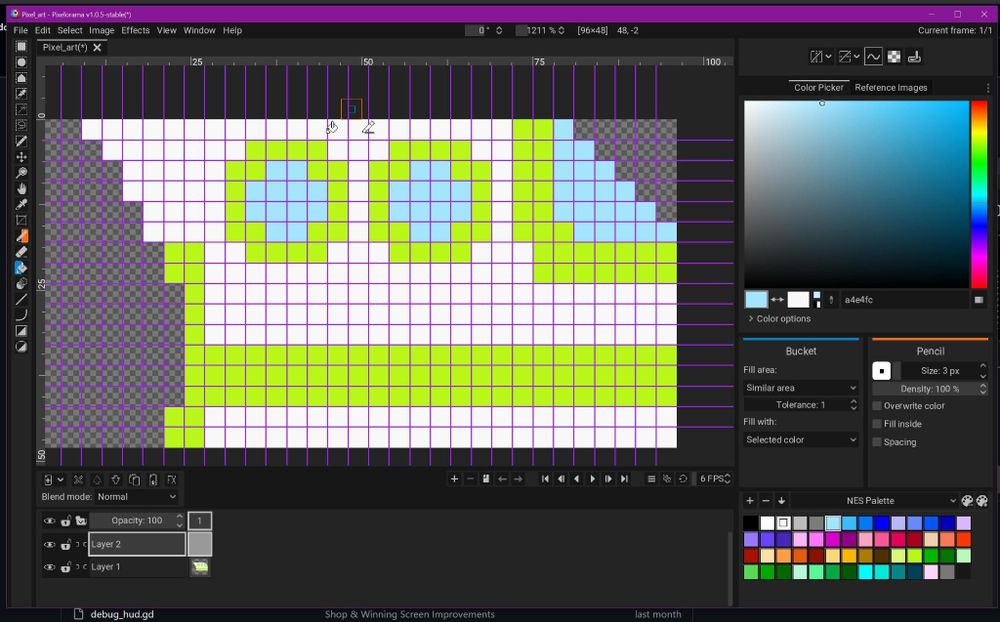Hide Layer 1 with eye icon

coord(49,567)
